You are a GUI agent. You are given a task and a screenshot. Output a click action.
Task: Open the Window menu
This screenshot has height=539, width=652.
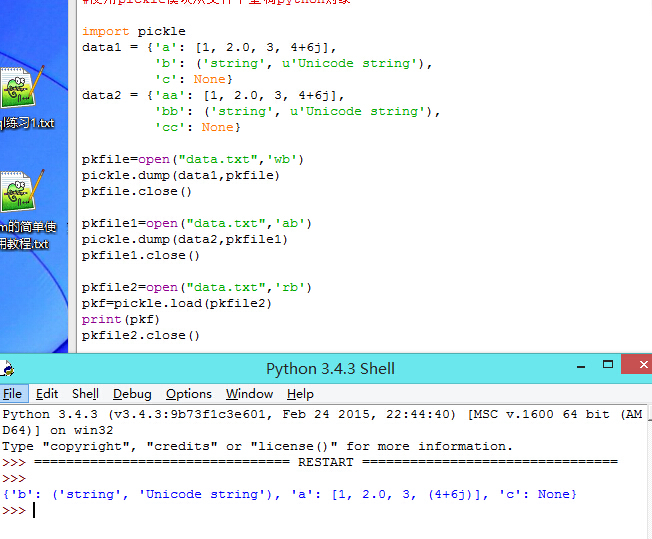[x=249, y=394]
